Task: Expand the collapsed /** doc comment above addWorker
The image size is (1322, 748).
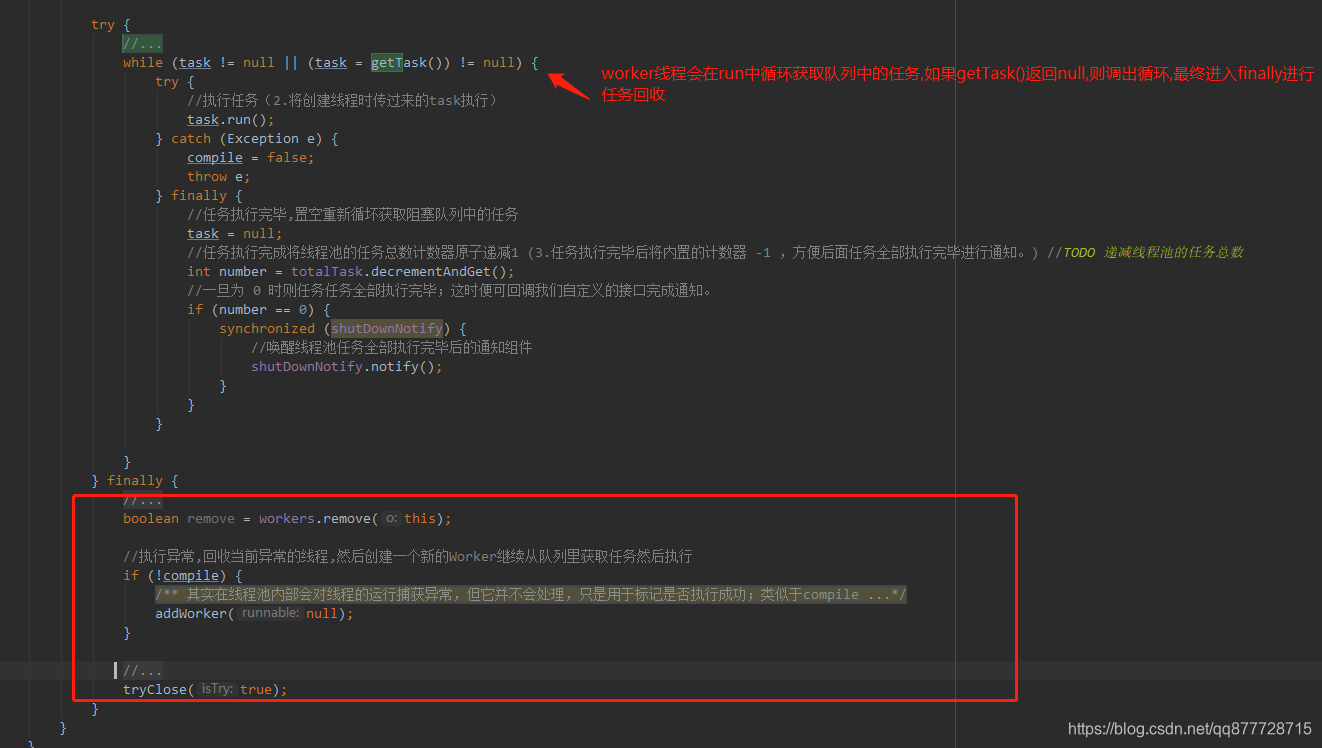Action: pyautogui.click(x=531, y=594)
